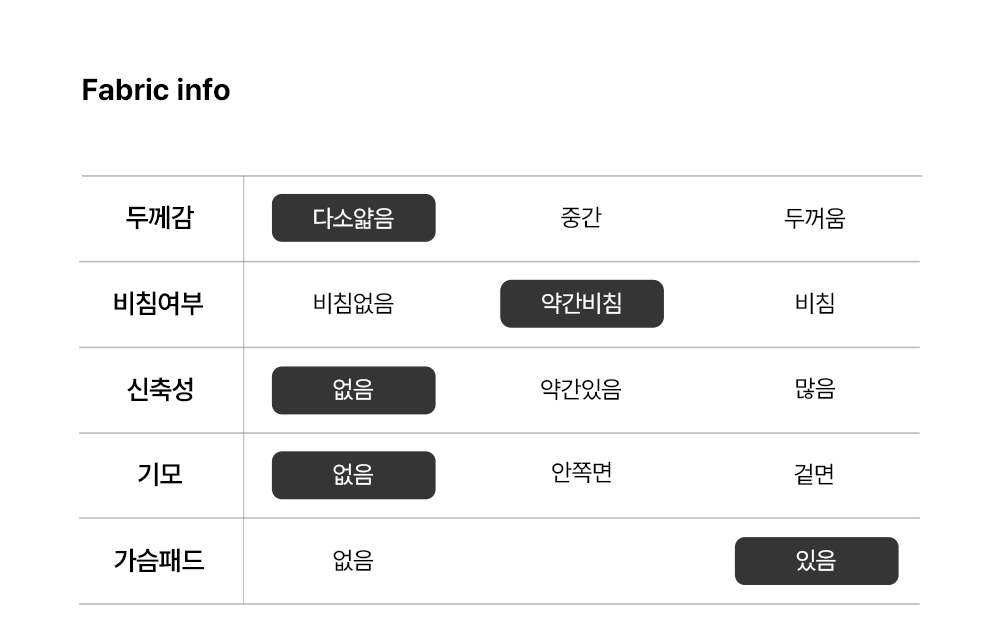1000x631 pixels.
Task: Select the highlighted 약간비침 option
Action: (582, 304)
